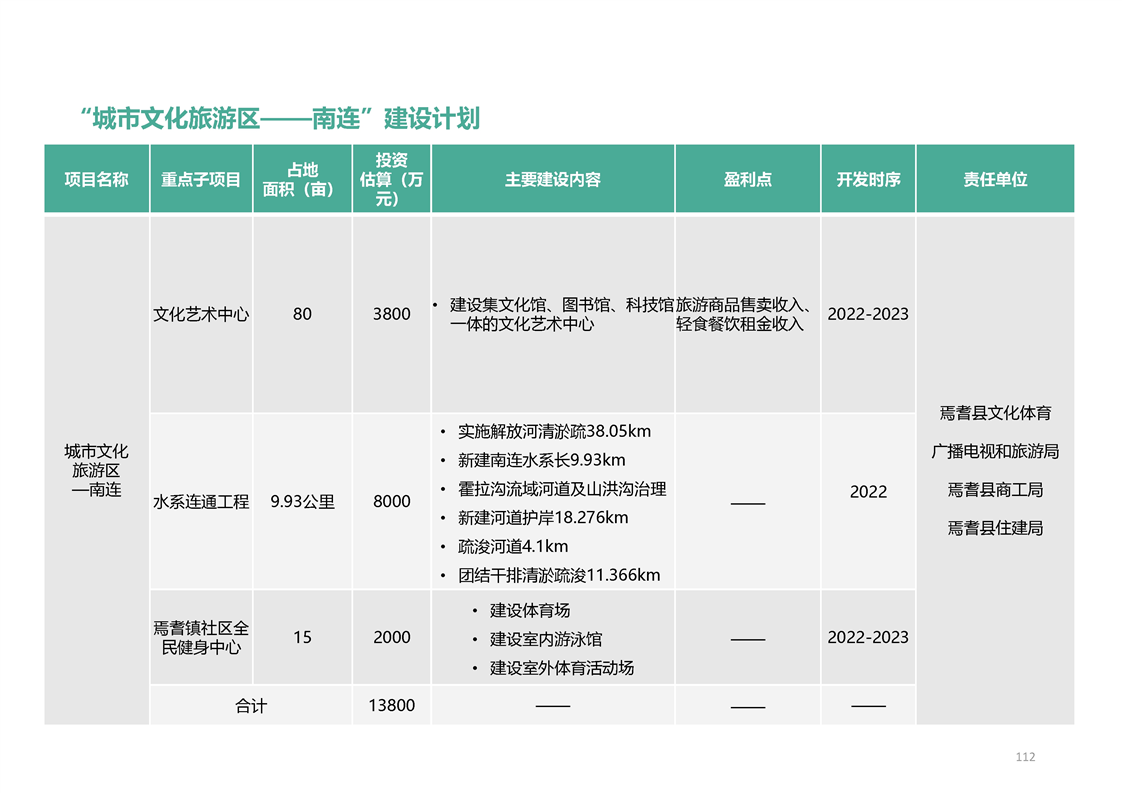The height and width of the screenshot is (793, 1122).
Task: Click the investment value 3800
Action: click(x=391, y=314)
